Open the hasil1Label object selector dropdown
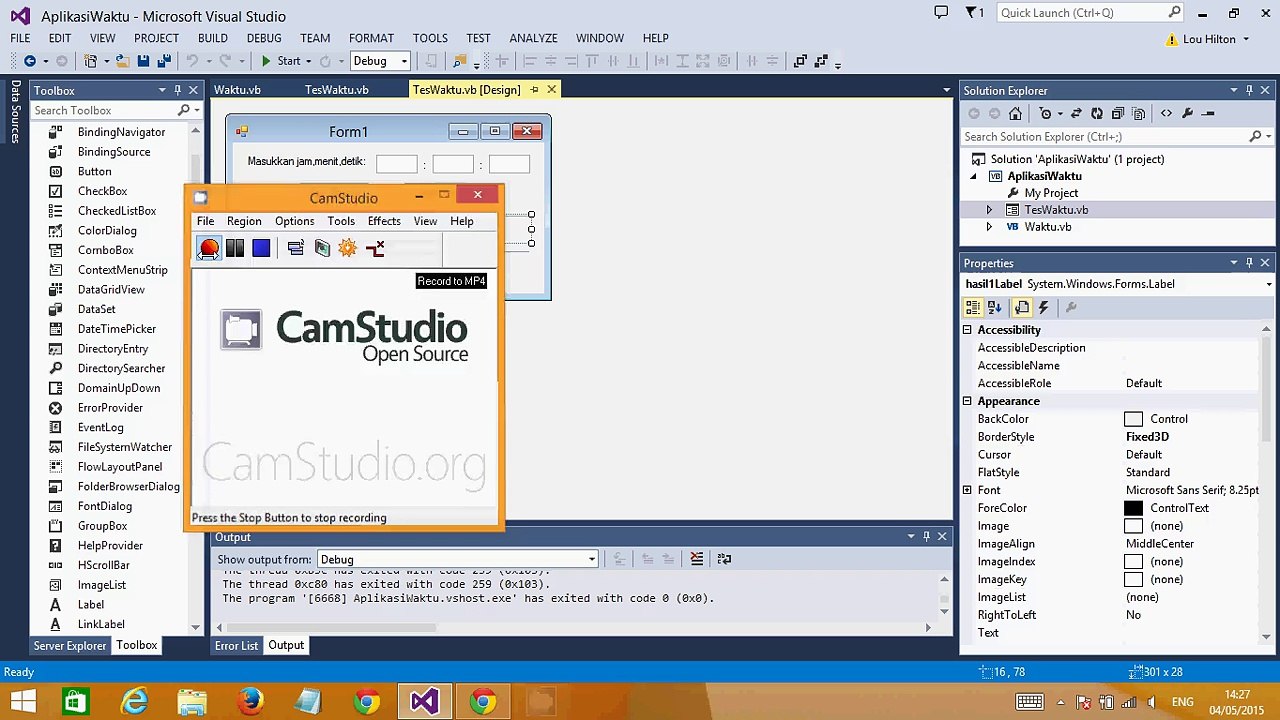Screen dimensions: 1280x720 pos(1268,284)
